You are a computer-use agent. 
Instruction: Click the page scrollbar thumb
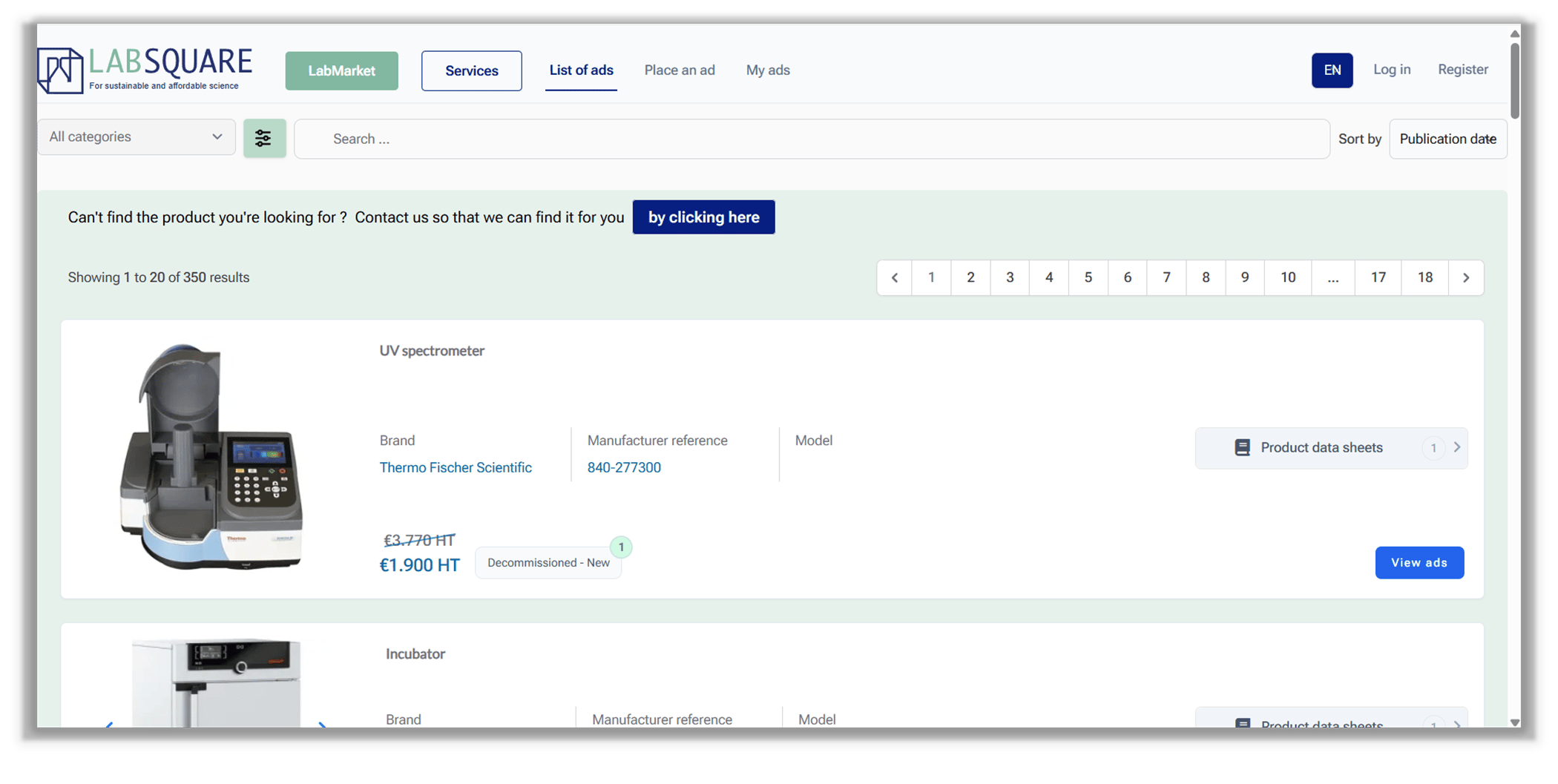tap(1514, 80)
